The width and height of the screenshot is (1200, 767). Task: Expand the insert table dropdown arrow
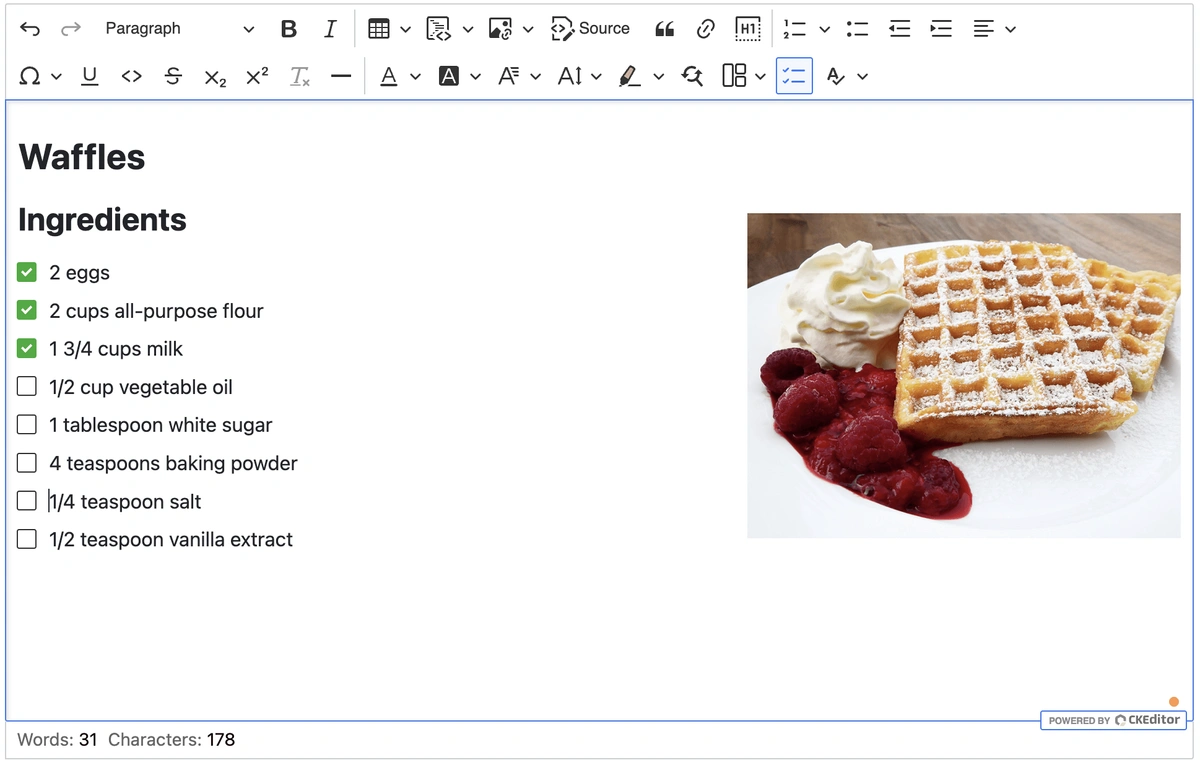(x=405, y=29)
